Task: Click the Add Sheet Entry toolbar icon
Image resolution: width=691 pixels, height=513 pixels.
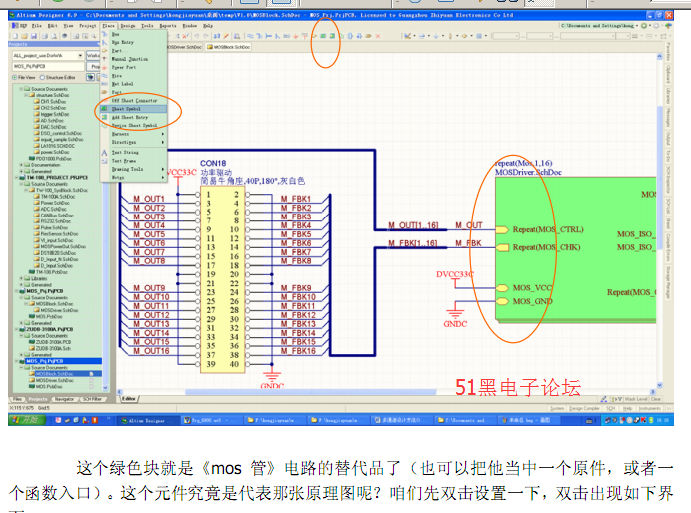Action: [x=332, y=36]
